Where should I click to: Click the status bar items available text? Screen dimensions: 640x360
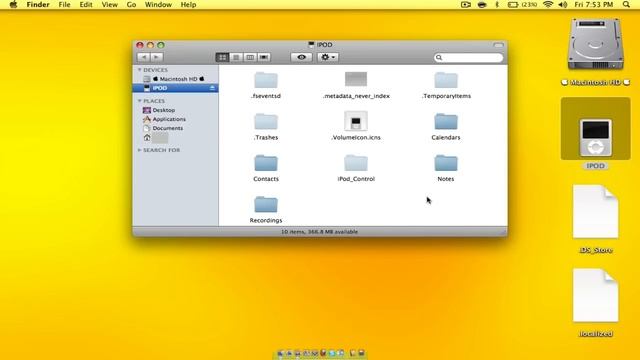(x=320, y=232)
